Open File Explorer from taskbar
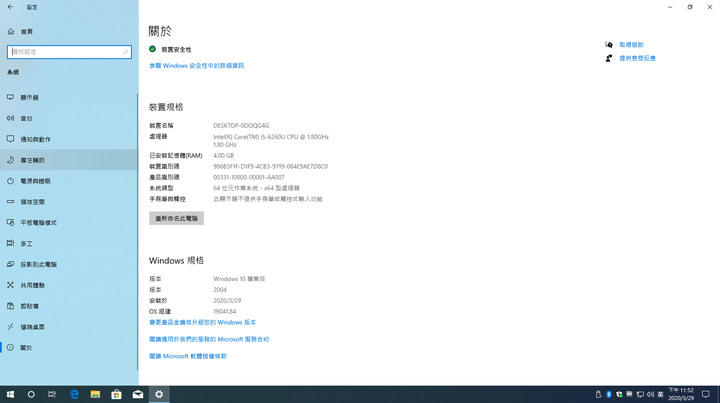 pos(95,394)
